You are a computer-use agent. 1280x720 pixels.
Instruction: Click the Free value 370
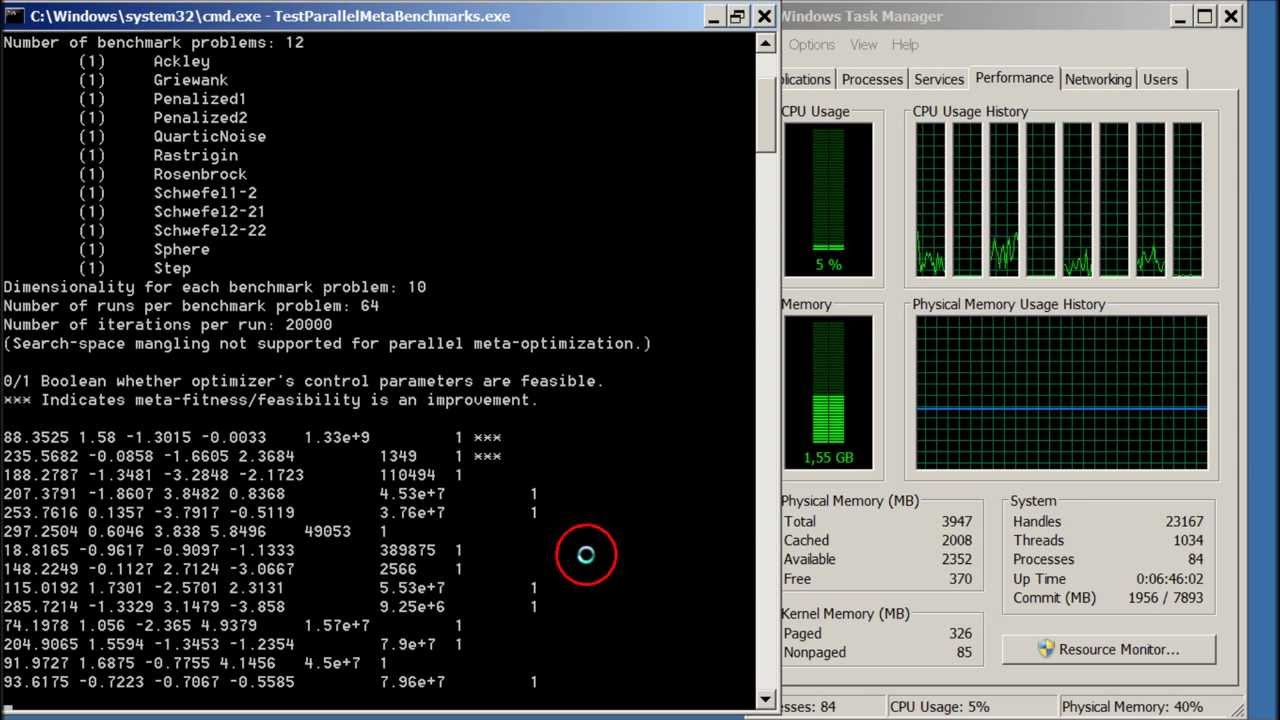coord(960,579)
